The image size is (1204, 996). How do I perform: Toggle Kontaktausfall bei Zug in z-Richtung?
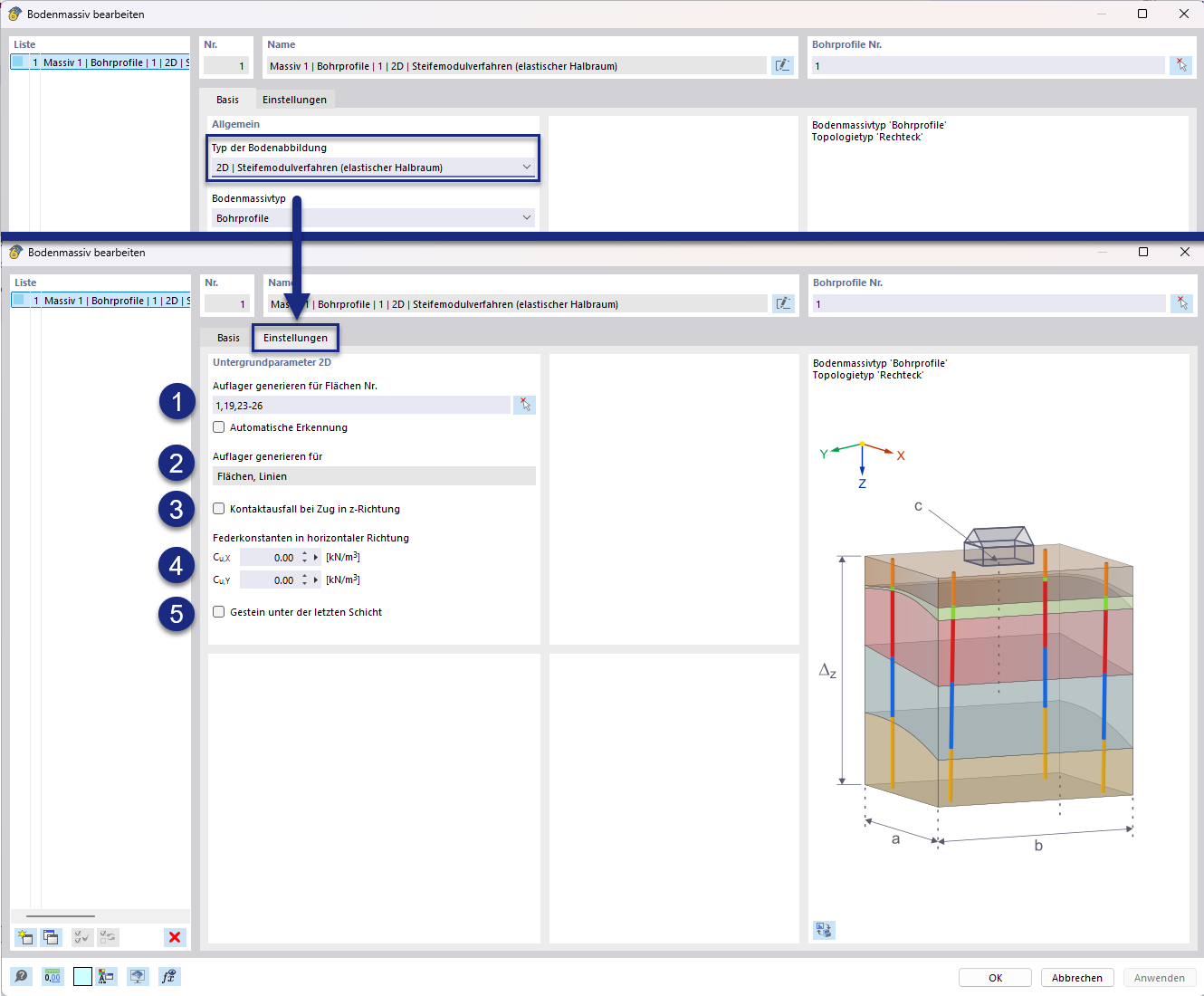point(218,509)
